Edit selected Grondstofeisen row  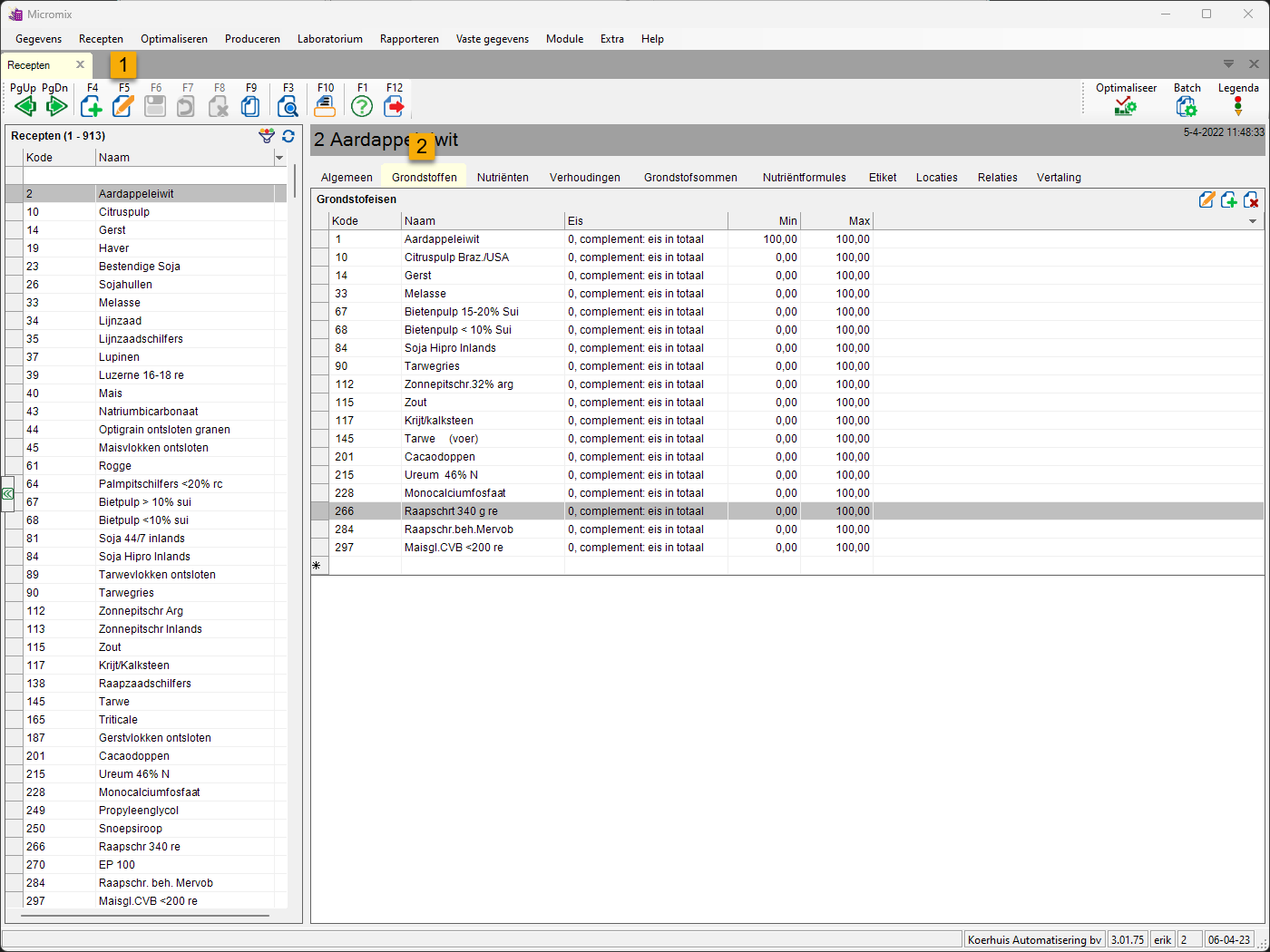click(1206, 199)
